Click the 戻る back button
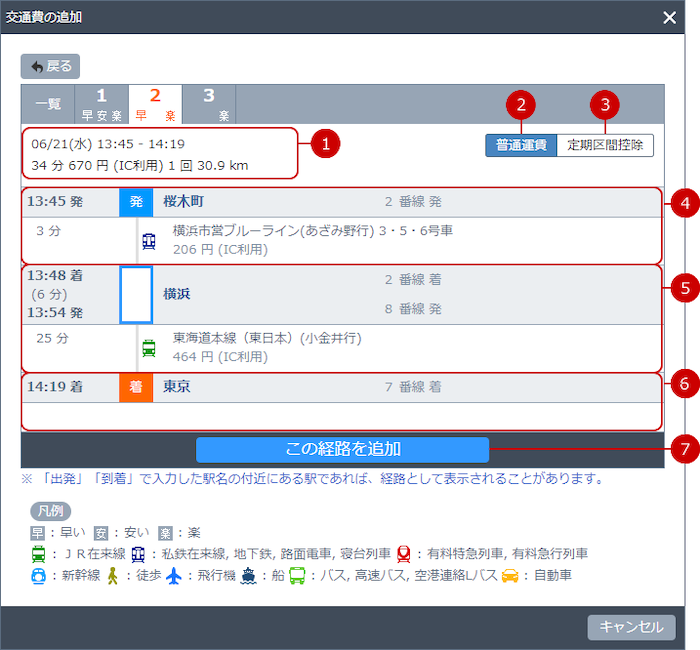700x650 pixels. 50,67
